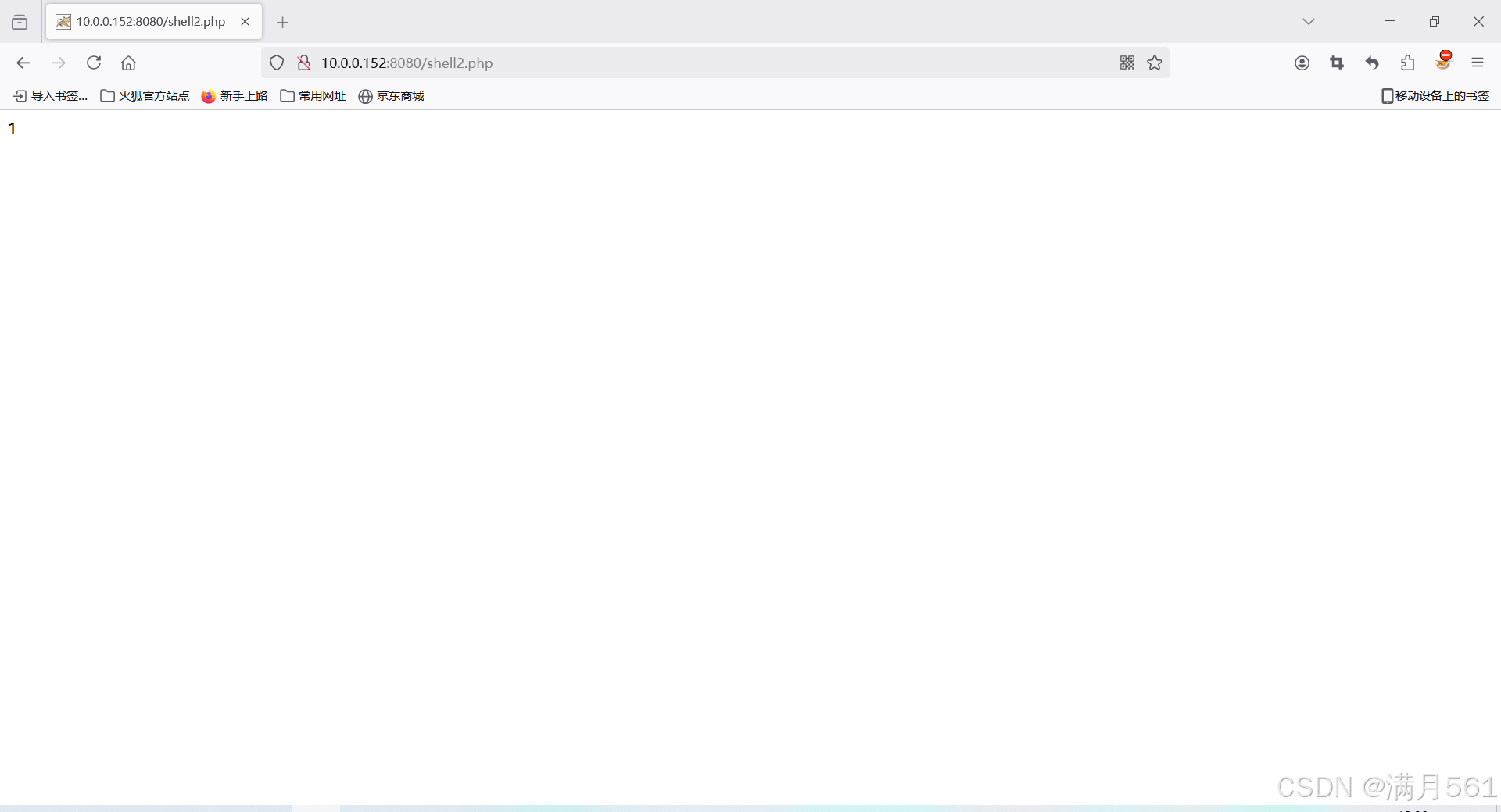This screenshot has height=812, width=1501.
Task: Visit the 京东商城 bookmark
Action: [x=391, y=95]
